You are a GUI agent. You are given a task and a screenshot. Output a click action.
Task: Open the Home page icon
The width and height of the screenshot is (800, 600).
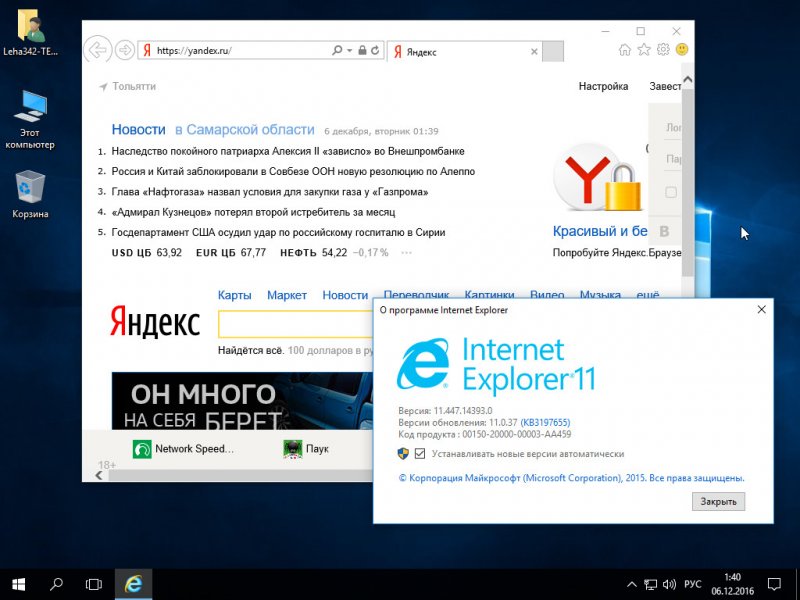624,49
